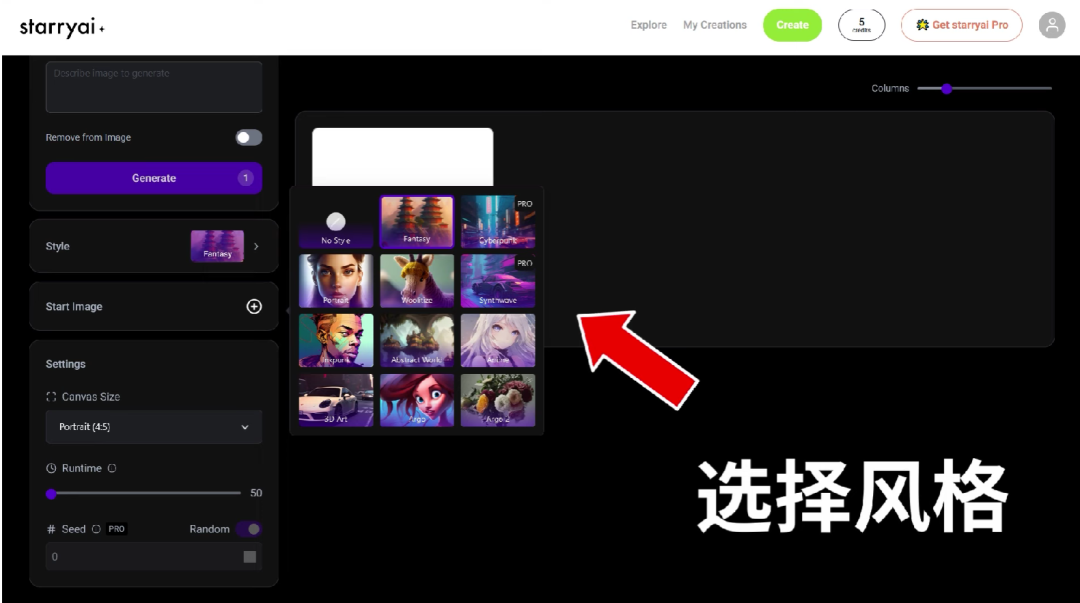
Task: Select the Synthwave PRO style
Action: point(498,281)
